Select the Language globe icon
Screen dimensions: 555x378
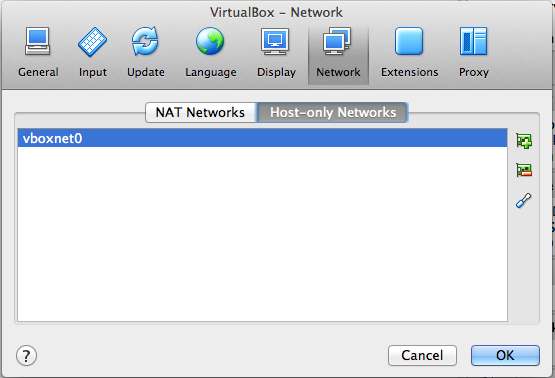pos(210,41)
